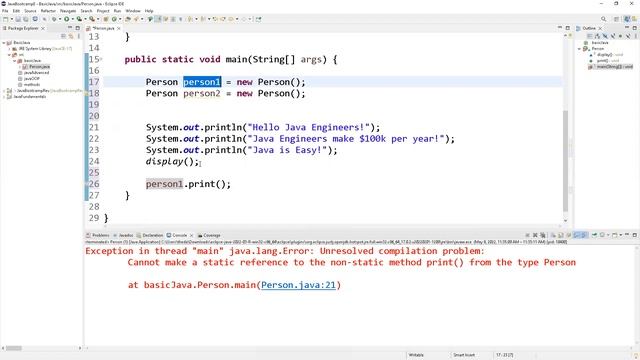The width and height of the screenshot is (640, 360).
Task: Toggle Hide Static Members in Outline toolbar
Action: (x=613, y=36)
